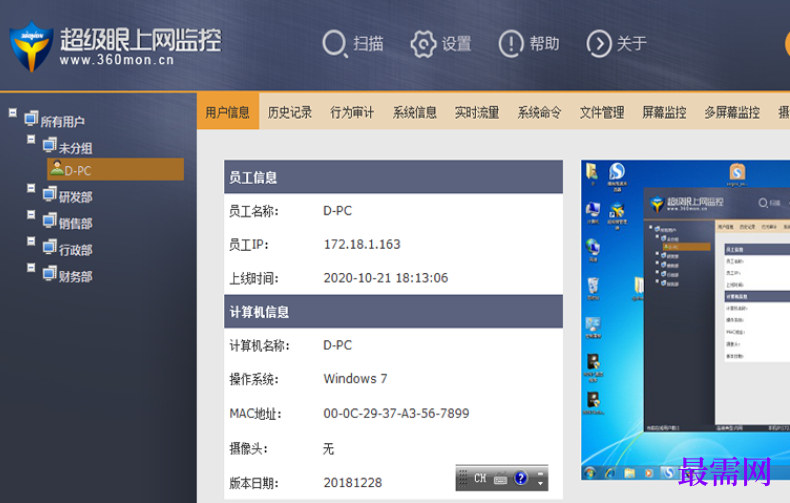The image size is (790, 503).
Task: Toggle expander beside 财务部
Action: [x=31, y=267]
